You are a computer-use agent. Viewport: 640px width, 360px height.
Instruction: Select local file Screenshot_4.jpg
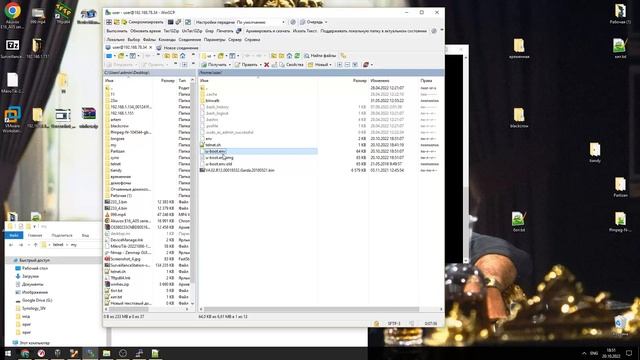(123, 259)
